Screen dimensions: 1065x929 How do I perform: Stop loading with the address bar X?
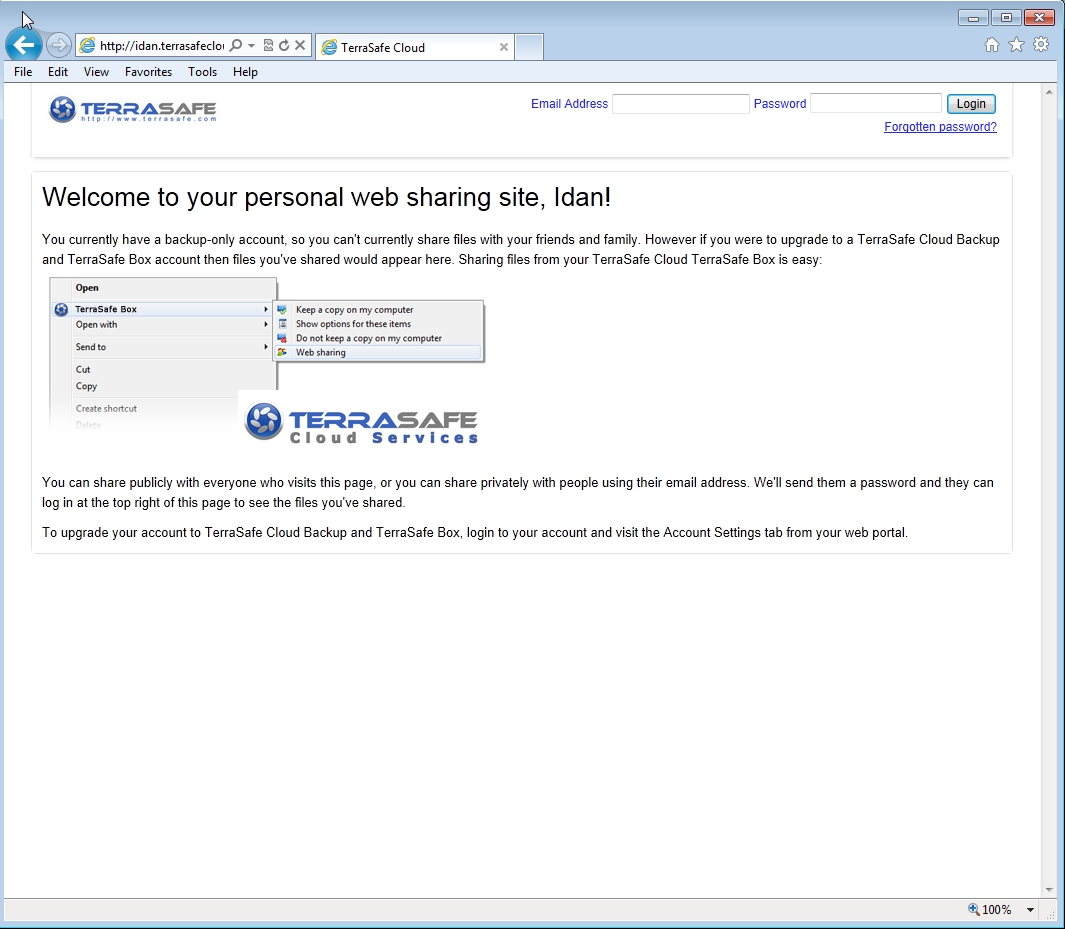click(300, 45)
